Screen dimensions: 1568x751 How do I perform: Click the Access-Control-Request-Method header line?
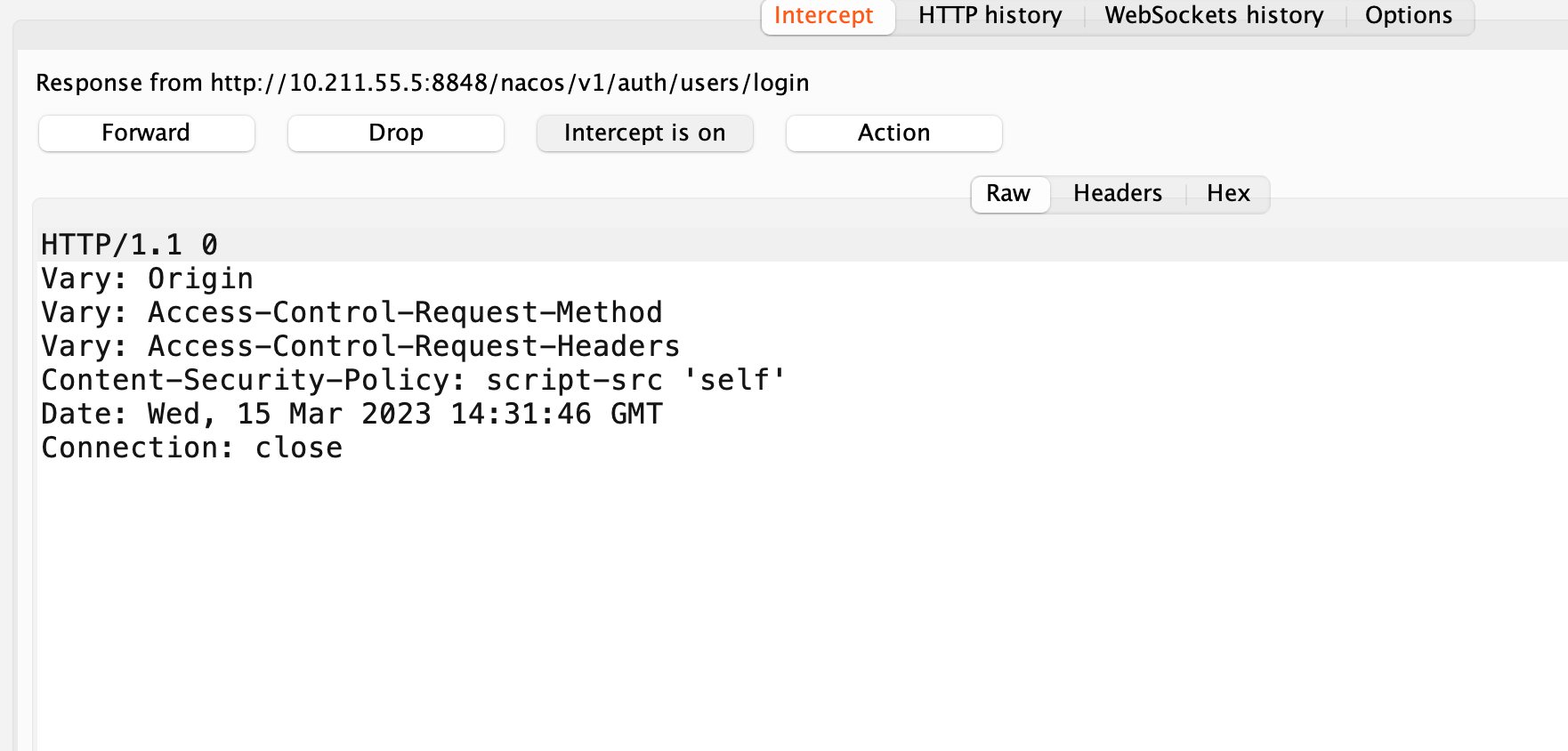click(352, 312)
